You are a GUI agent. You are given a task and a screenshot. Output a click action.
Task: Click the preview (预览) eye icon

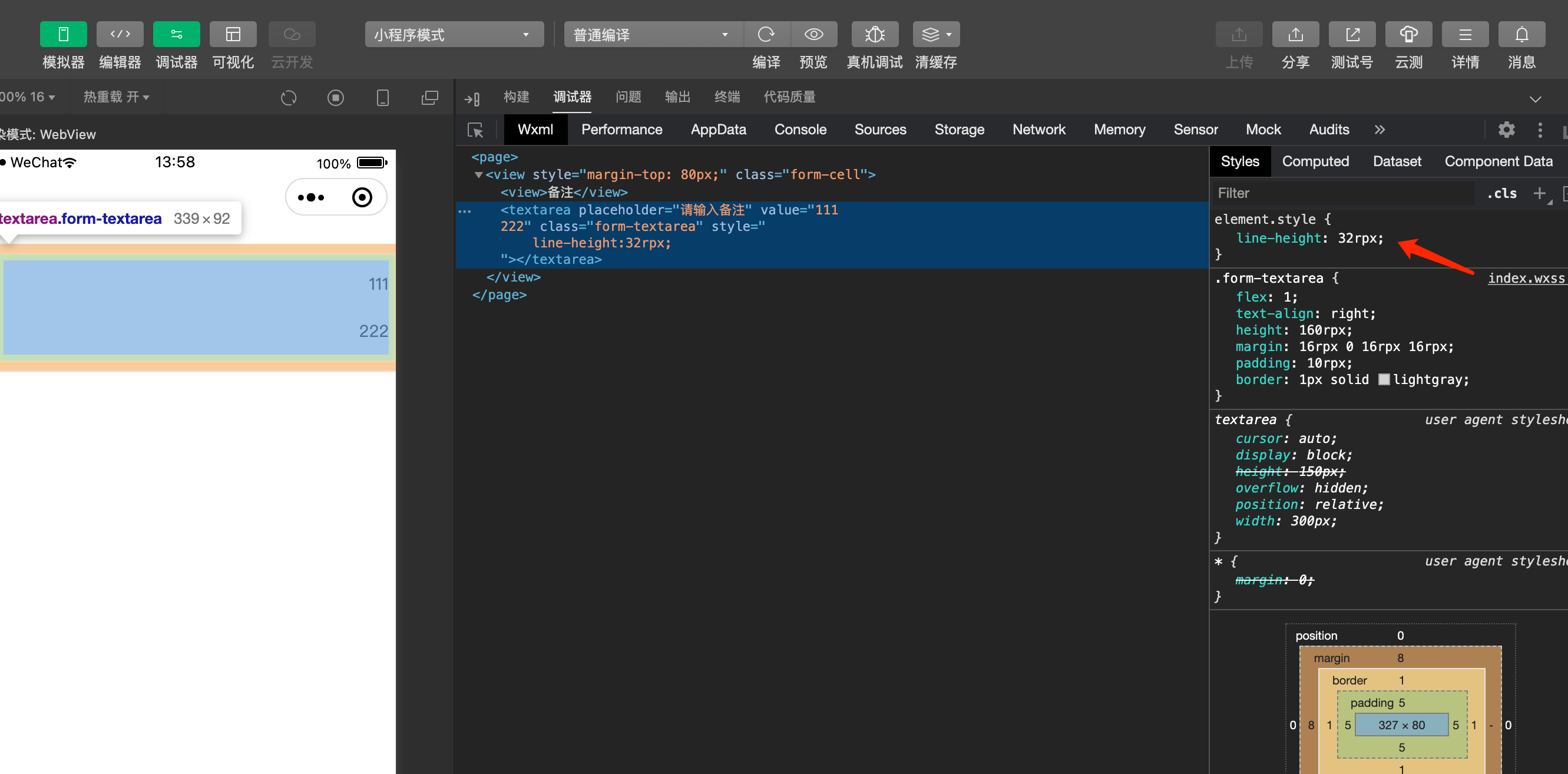[814, 34]
